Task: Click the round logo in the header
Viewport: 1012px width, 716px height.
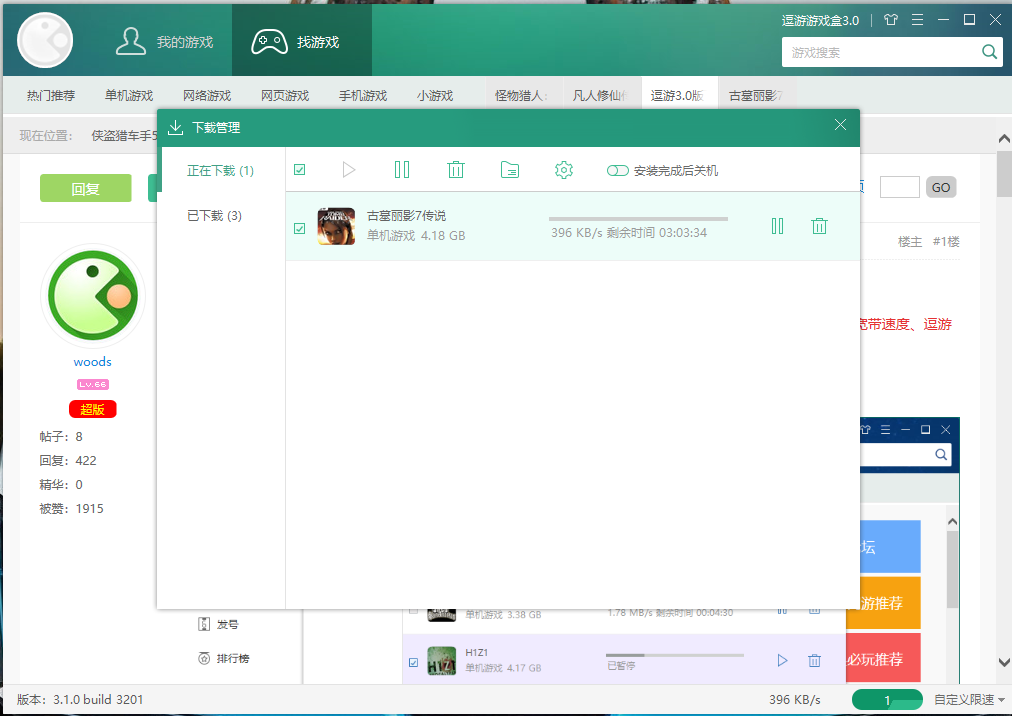Action: coord(45,40)
